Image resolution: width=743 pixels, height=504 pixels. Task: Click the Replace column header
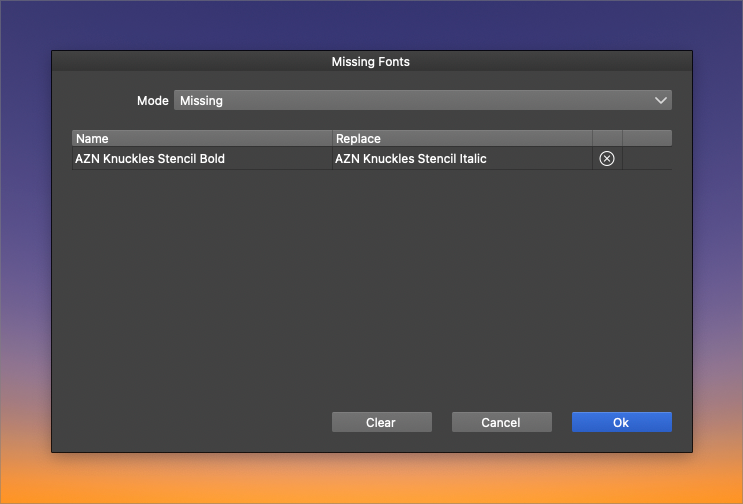point(460,138)
